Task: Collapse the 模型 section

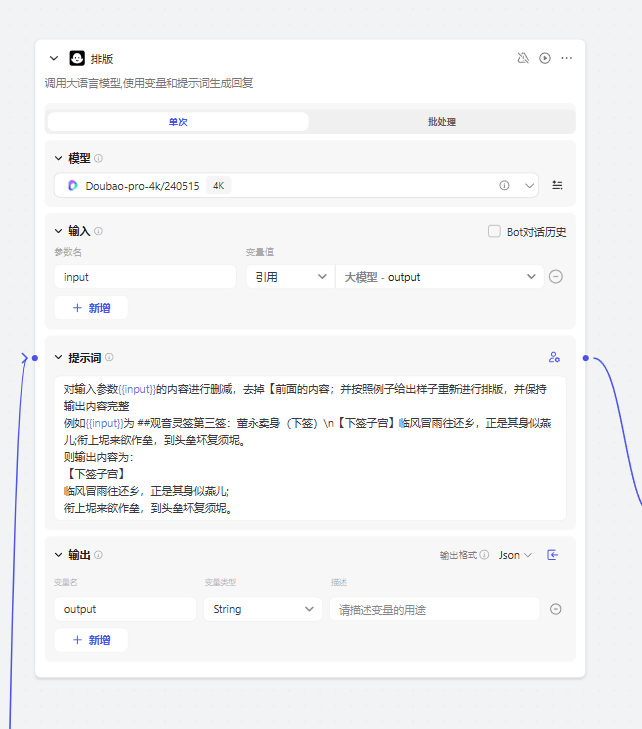Action: [x=59, y=158]
